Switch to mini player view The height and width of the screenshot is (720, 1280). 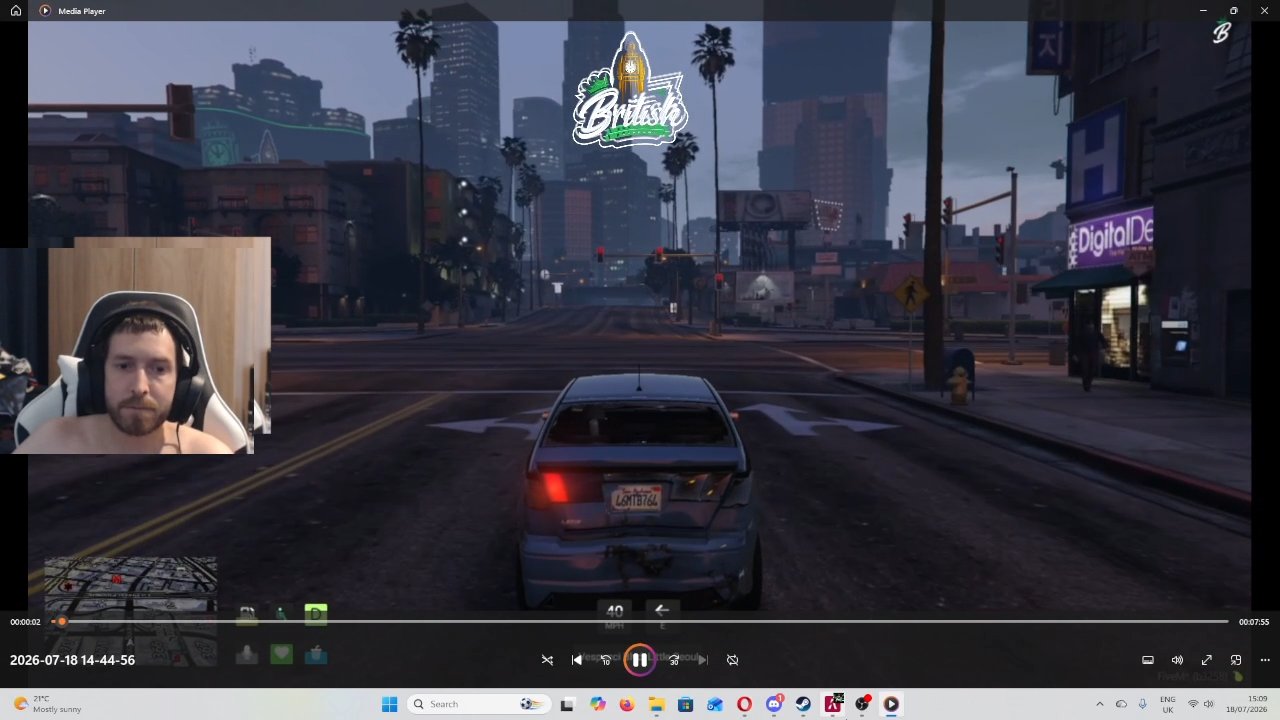click(1236, 660)
